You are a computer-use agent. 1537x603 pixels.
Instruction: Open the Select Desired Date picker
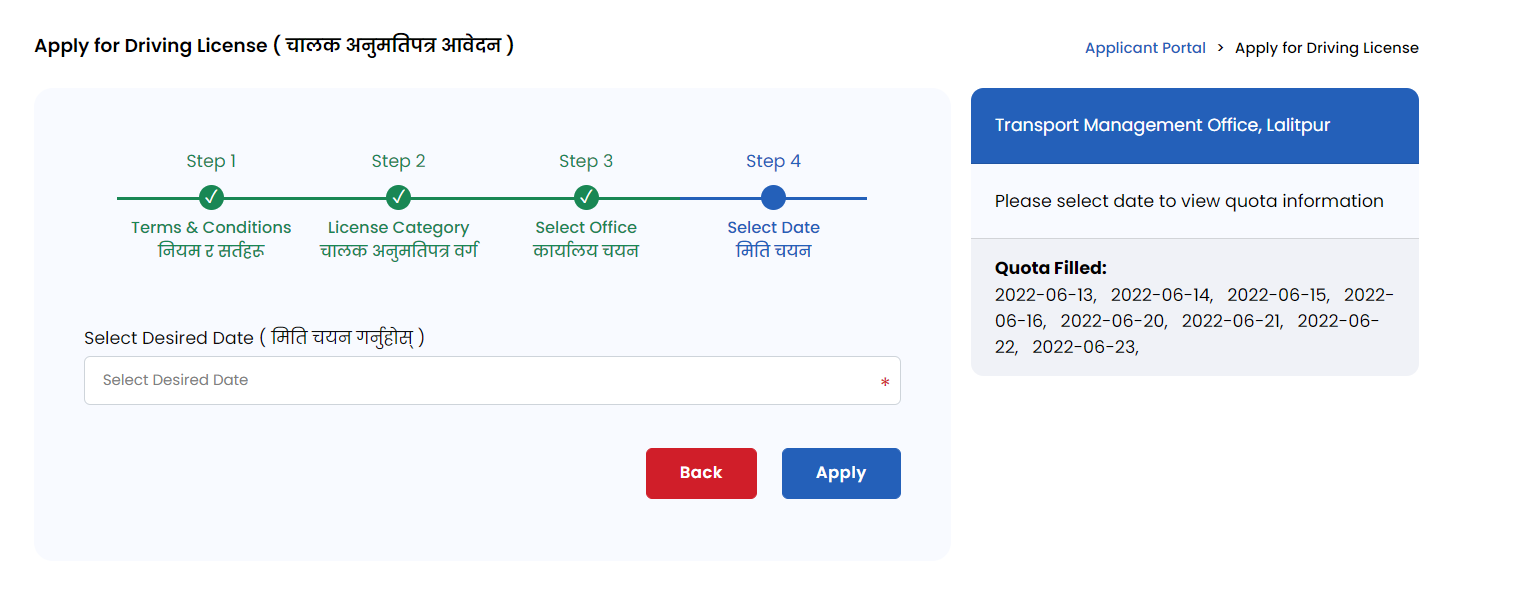click(x=492, y=380)
